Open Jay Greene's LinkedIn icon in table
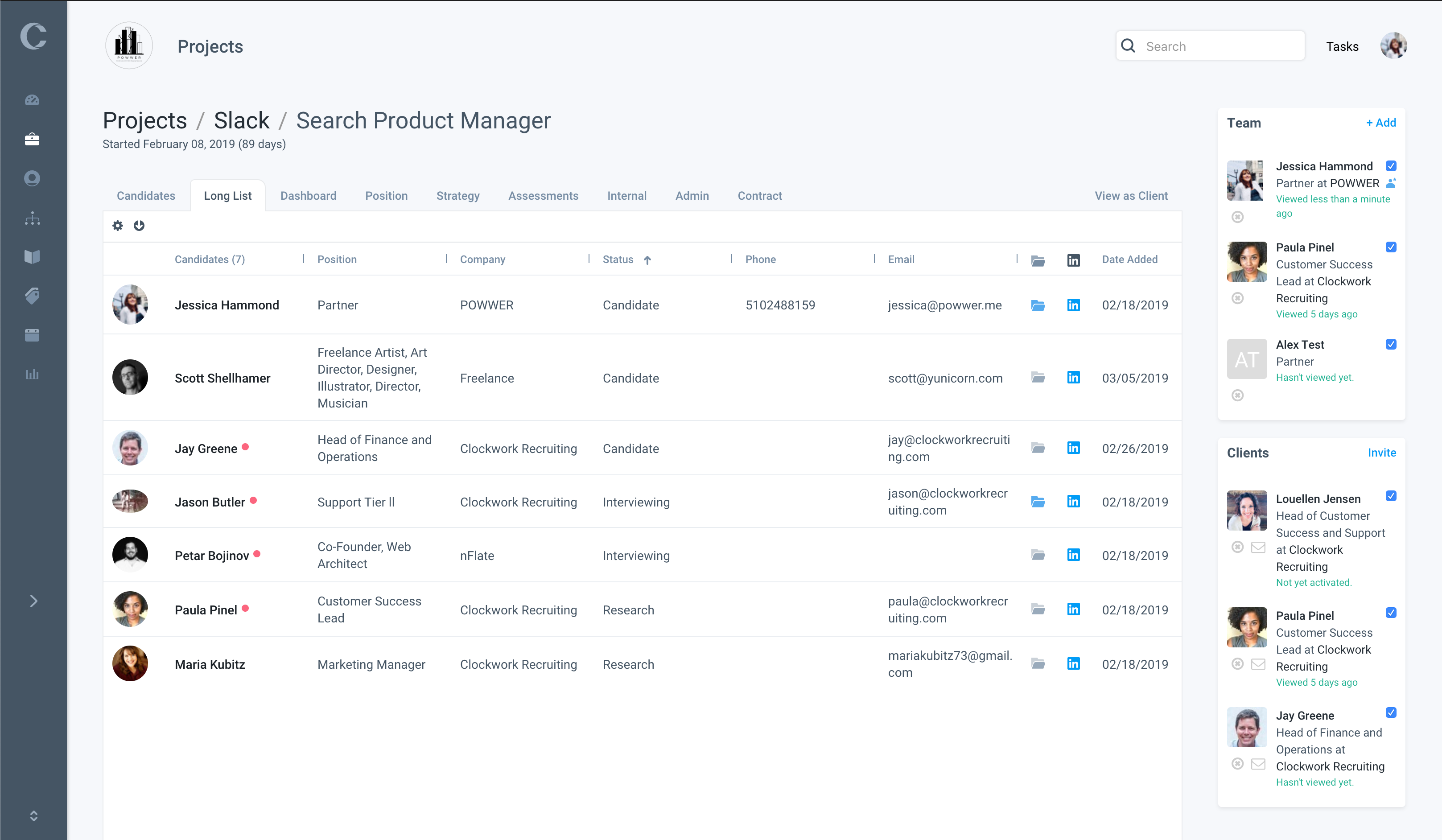This screenshot has width=1442, height=840. tap(1074, 448)
